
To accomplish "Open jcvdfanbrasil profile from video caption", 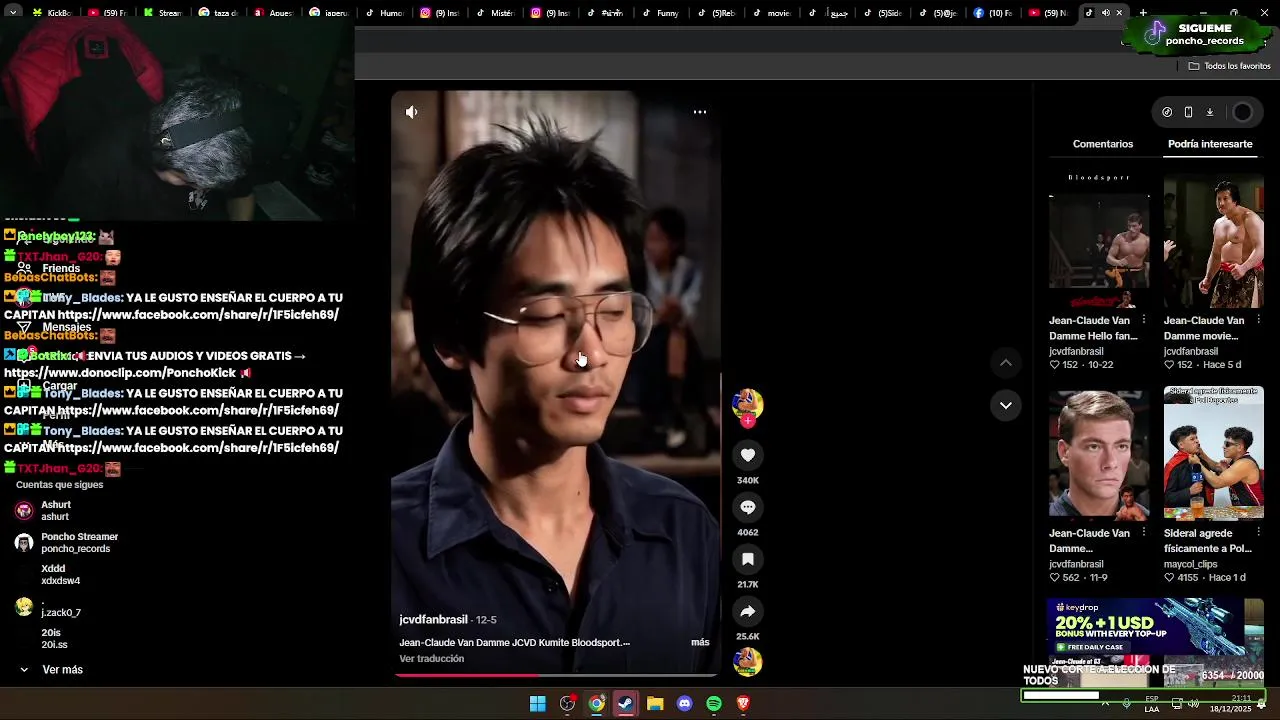I will click(433, 620).
